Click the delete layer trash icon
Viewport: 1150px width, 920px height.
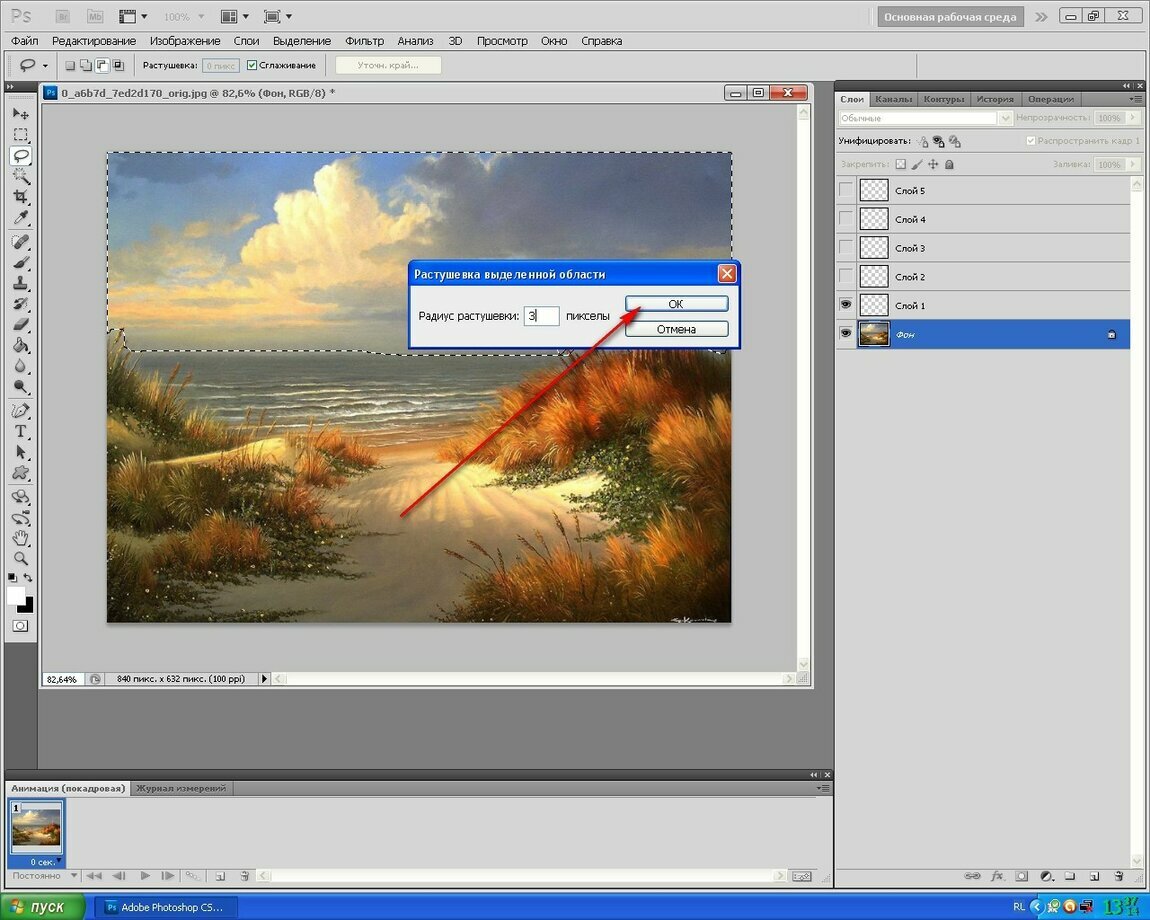tap(1118, 876)
